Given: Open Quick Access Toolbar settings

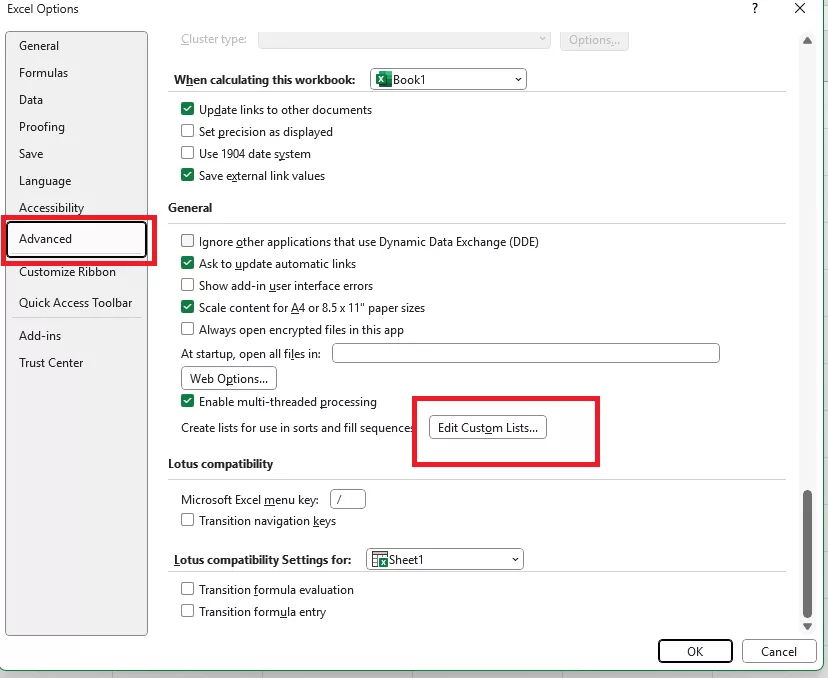Looking at the screenshot, I should 76,303.
